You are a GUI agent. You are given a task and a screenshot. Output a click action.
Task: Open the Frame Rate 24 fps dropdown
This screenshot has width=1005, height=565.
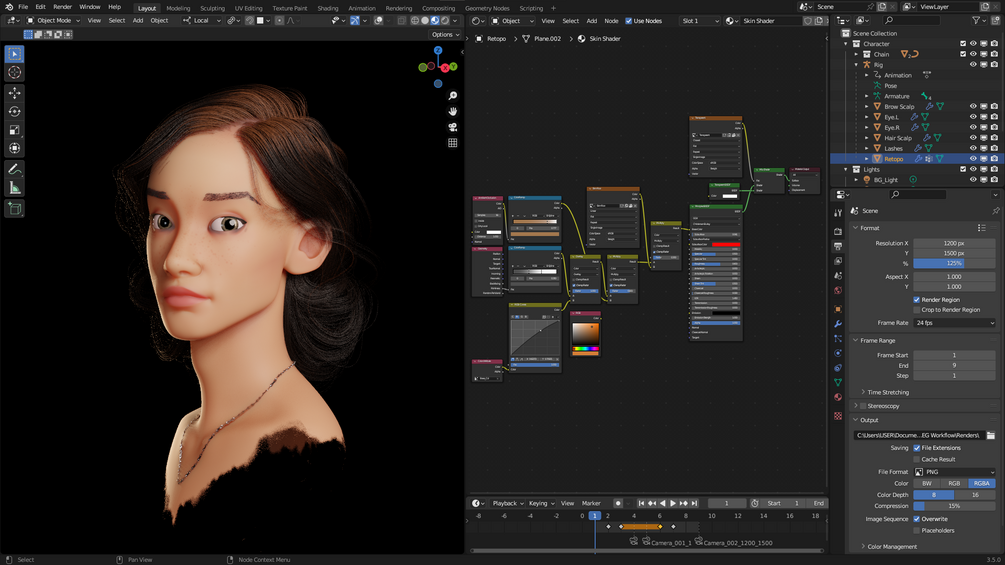pos(954,323)
